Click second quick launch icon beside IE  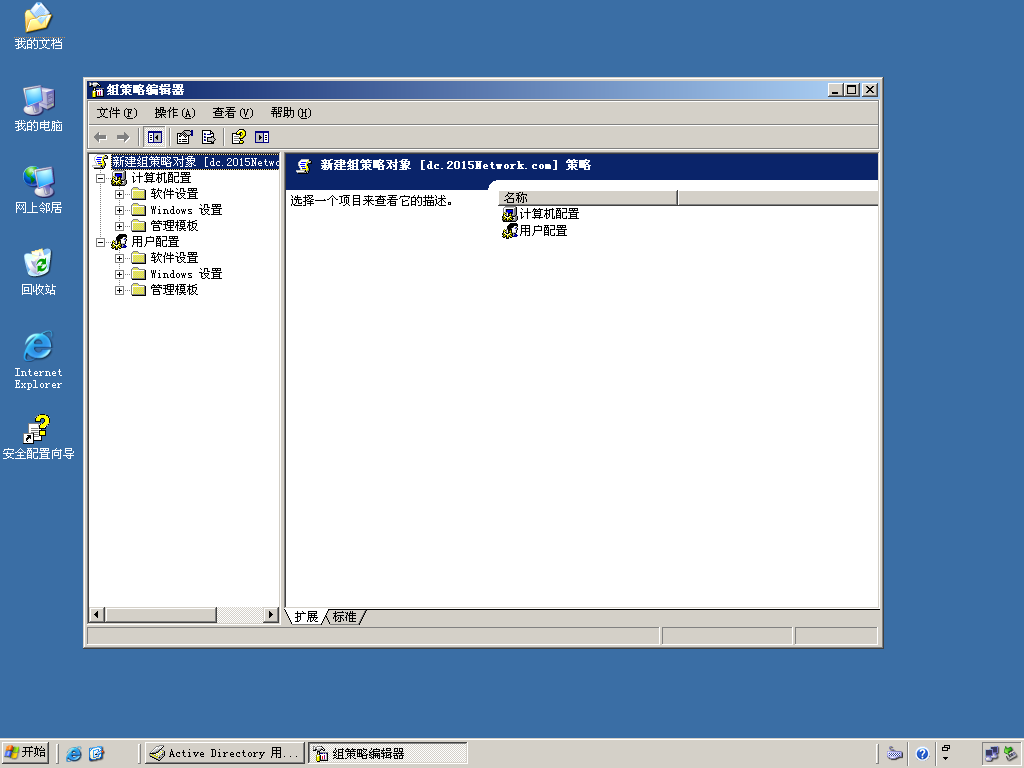coord(97,754)
